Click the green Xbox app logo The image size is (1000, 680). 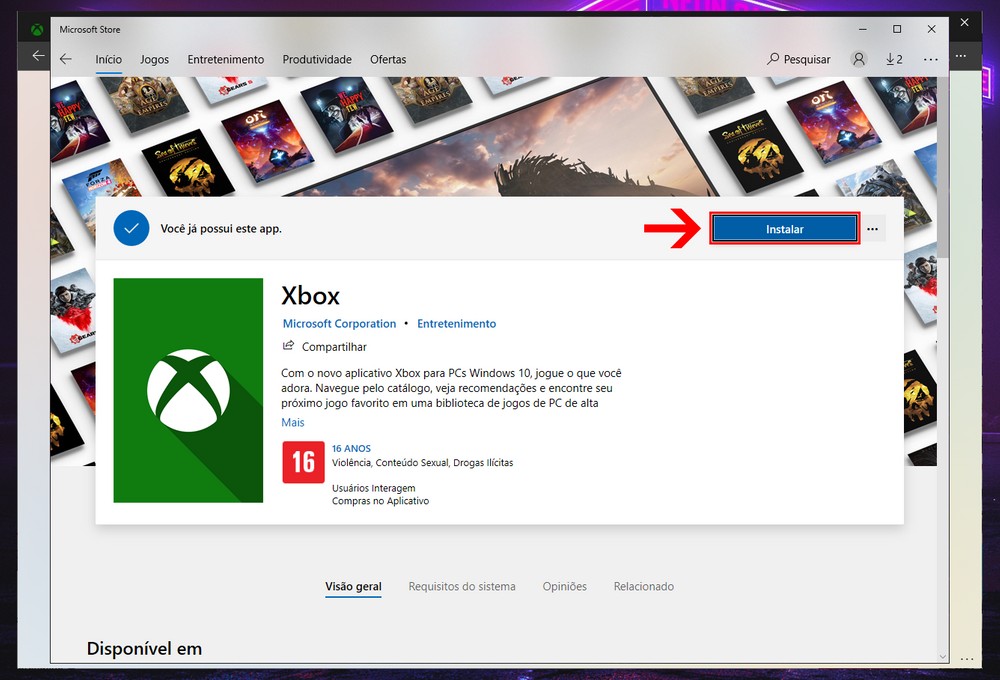point(188,390)
